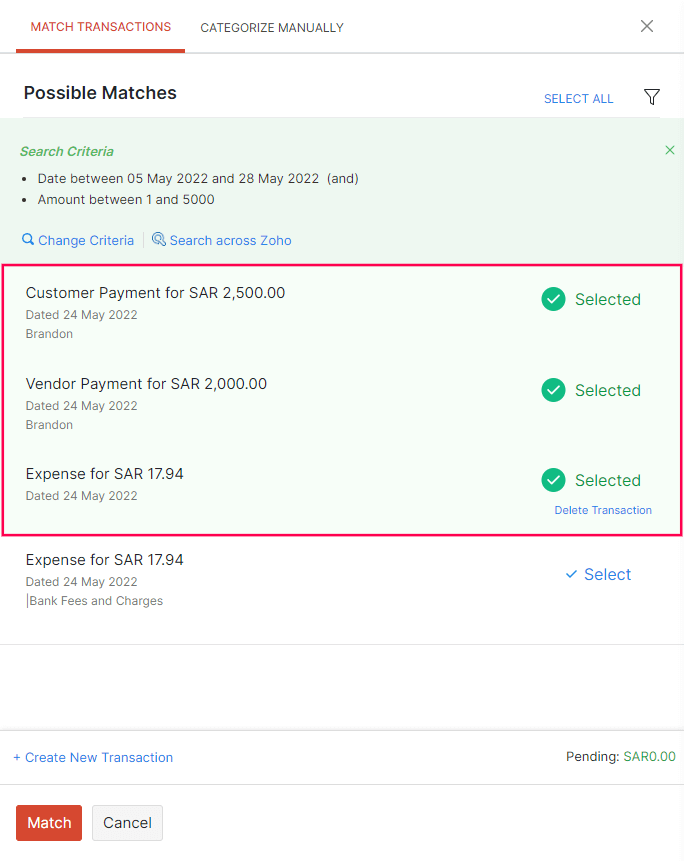Viewport: 684px width, 861px height.
Task: Click the search icon next to Search across Zoho
Action: 159,240
